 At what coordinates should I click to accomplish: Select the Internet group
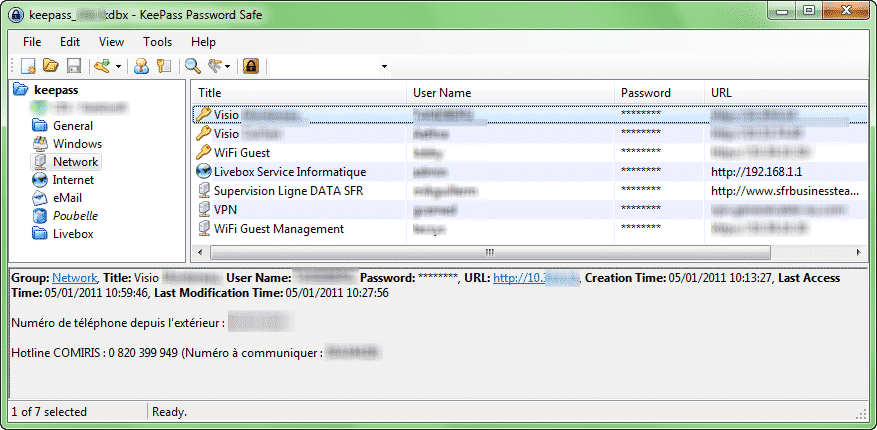click(x=73, y=179)
